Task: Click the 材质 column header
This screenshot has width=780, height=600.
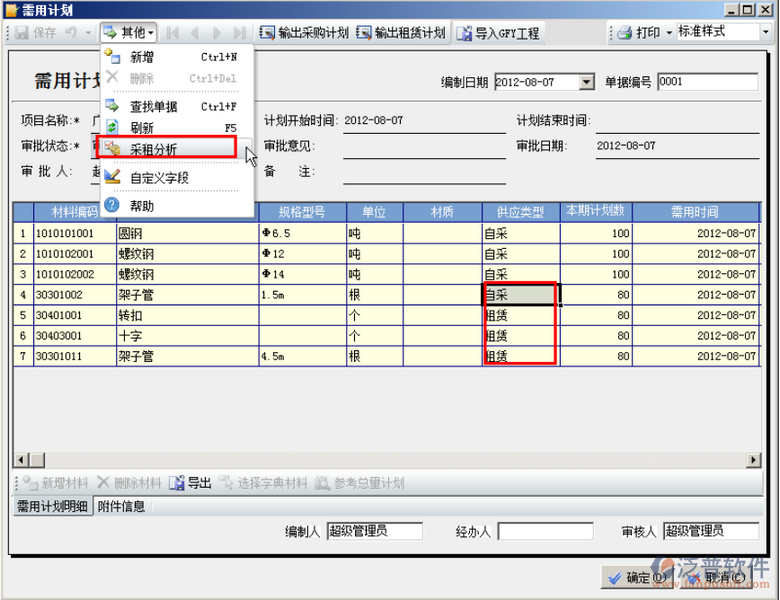Action: click(443, 212)
